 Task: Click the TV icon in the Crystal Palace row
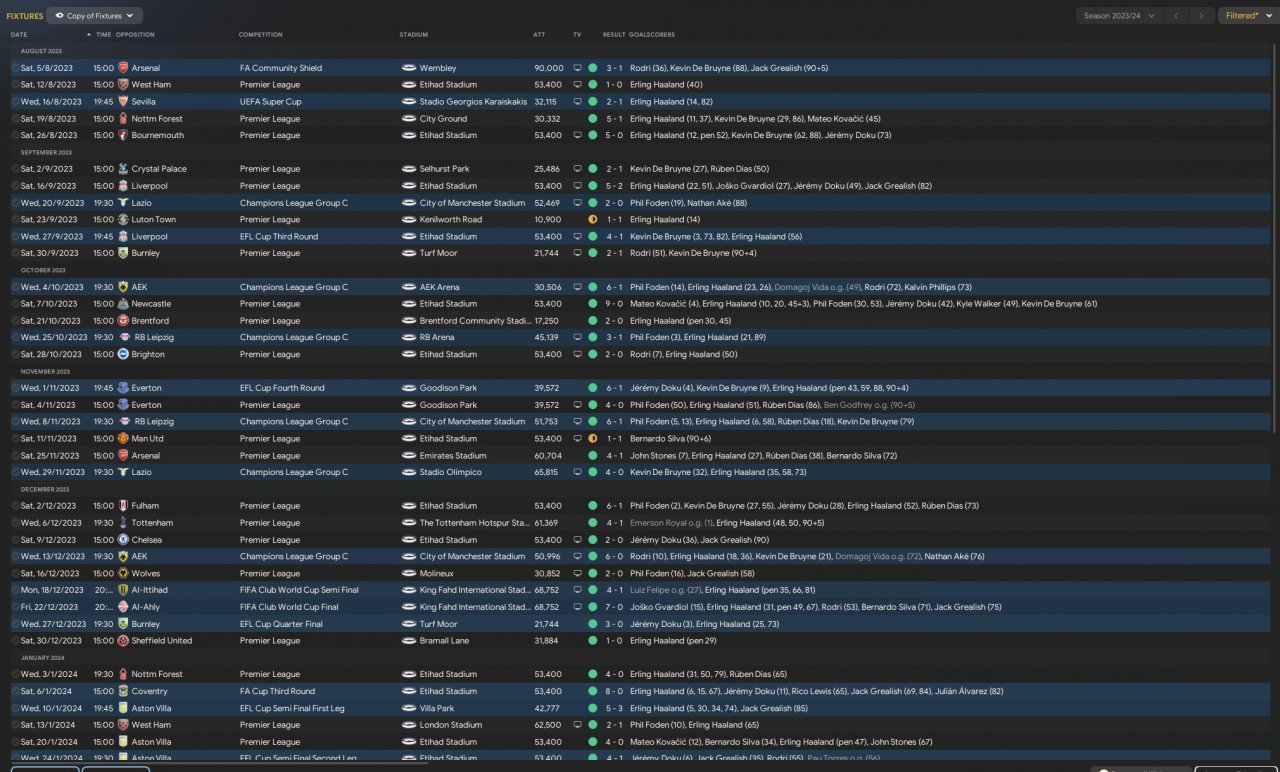click(577, 169)
